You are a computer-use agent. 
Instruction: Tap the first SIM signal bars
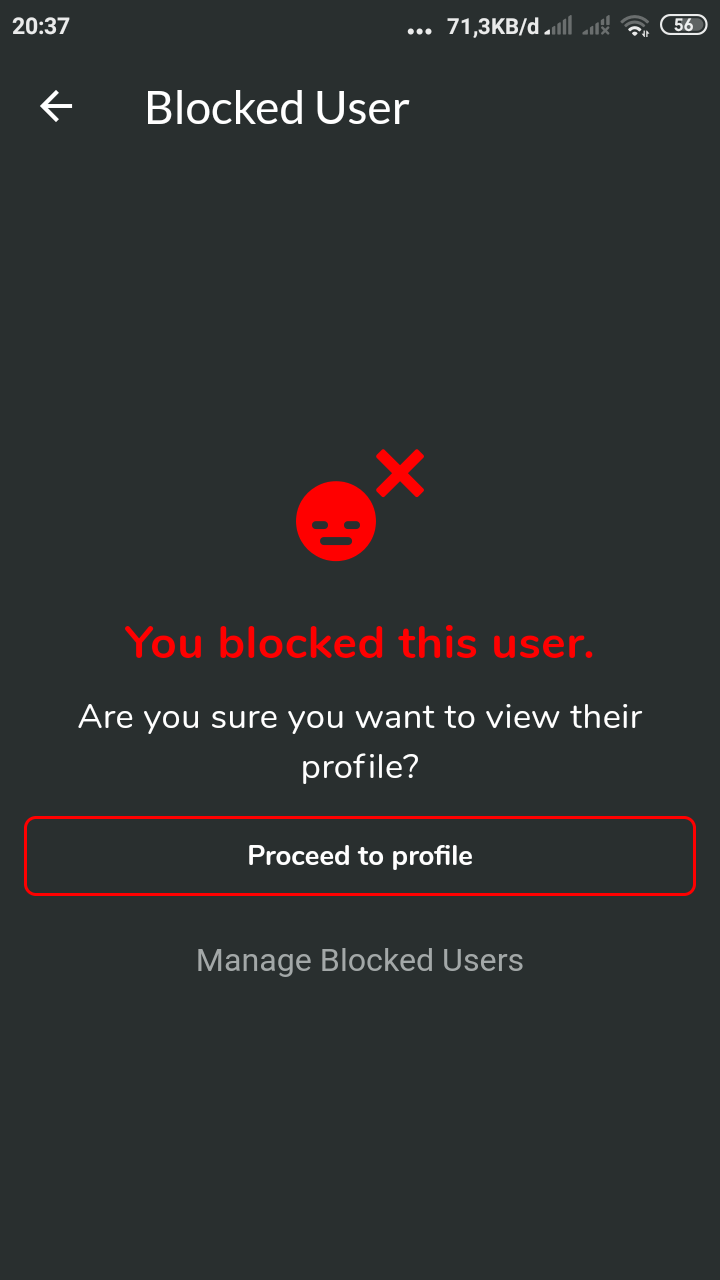click(x=559, y=26)
